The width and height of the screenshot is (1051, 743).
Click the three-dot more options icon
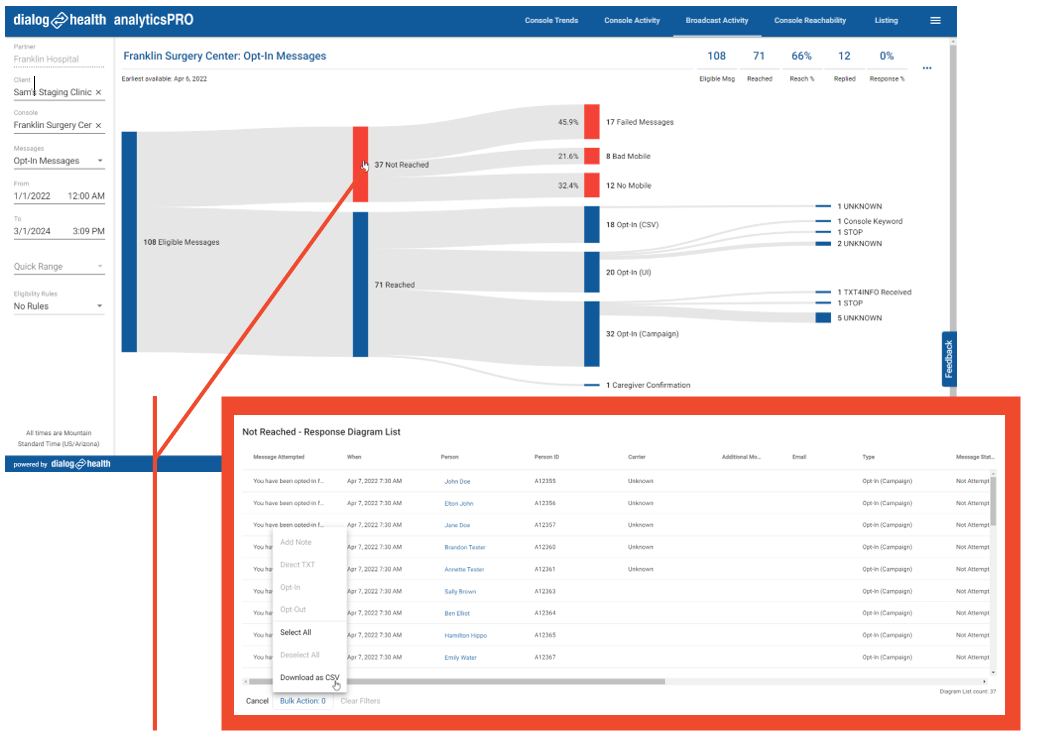926,68
